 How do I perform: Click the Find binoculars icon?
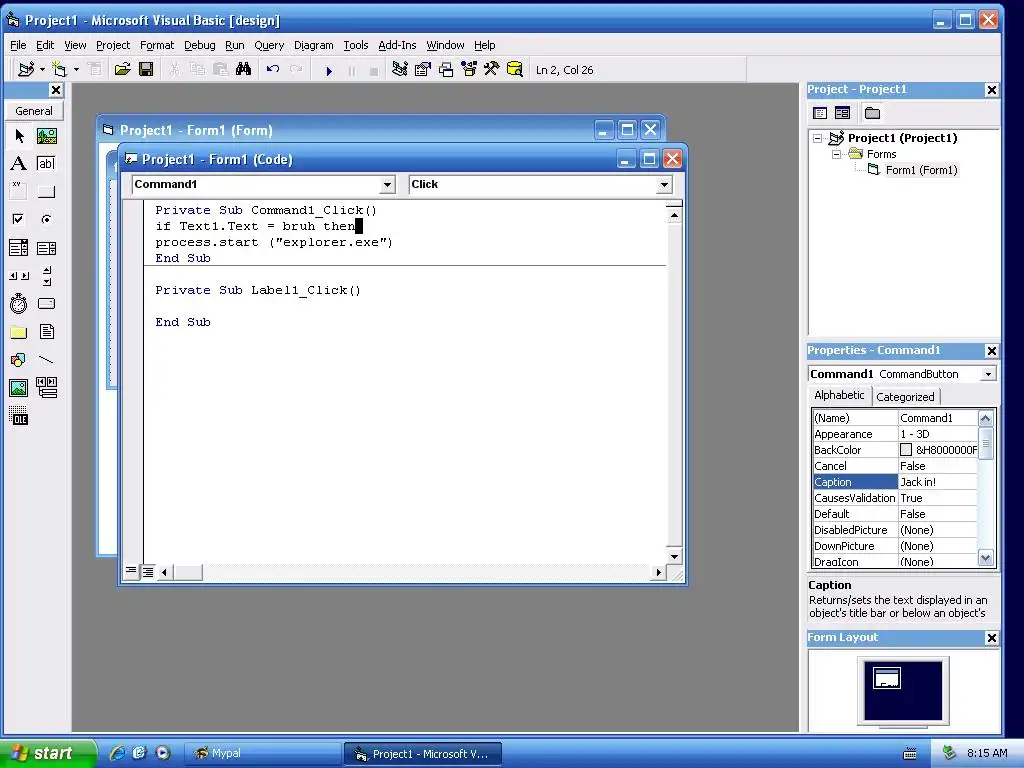[244, 69]
